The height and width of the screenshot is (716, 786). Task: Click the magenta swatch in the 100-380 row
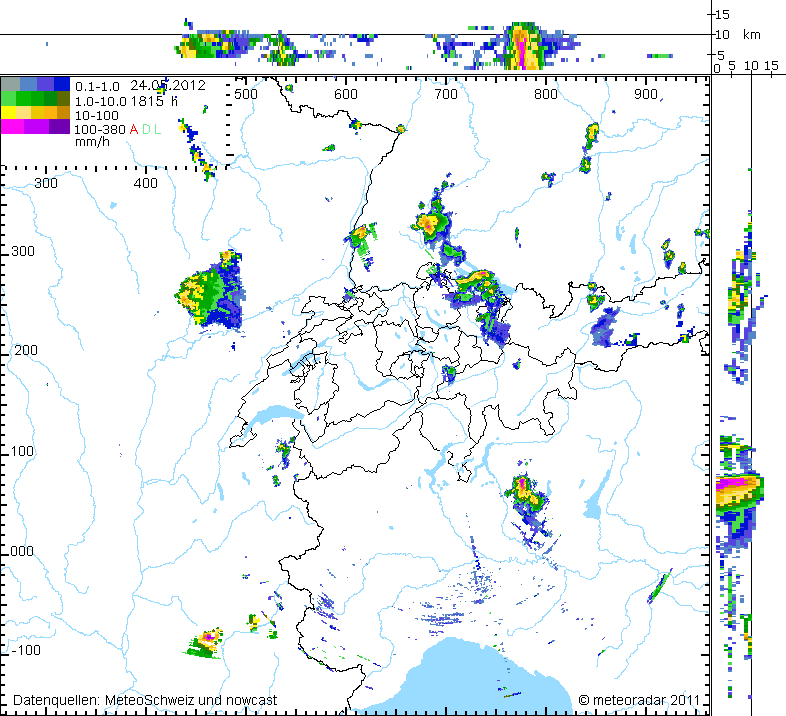tap(13, 127)
